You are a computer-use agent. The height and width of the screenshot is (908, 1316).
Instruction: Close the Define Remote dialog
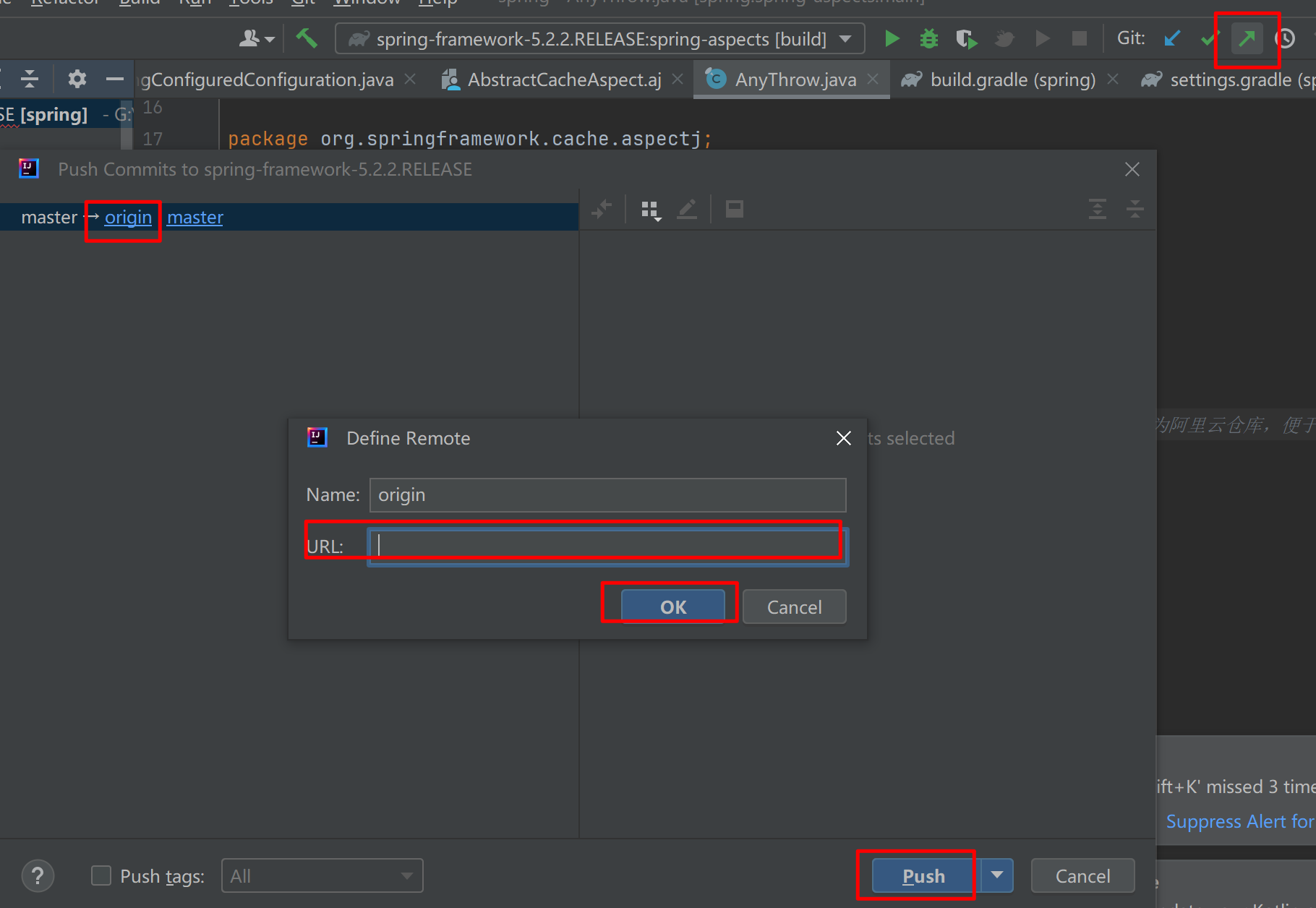(x=843, y=438)
